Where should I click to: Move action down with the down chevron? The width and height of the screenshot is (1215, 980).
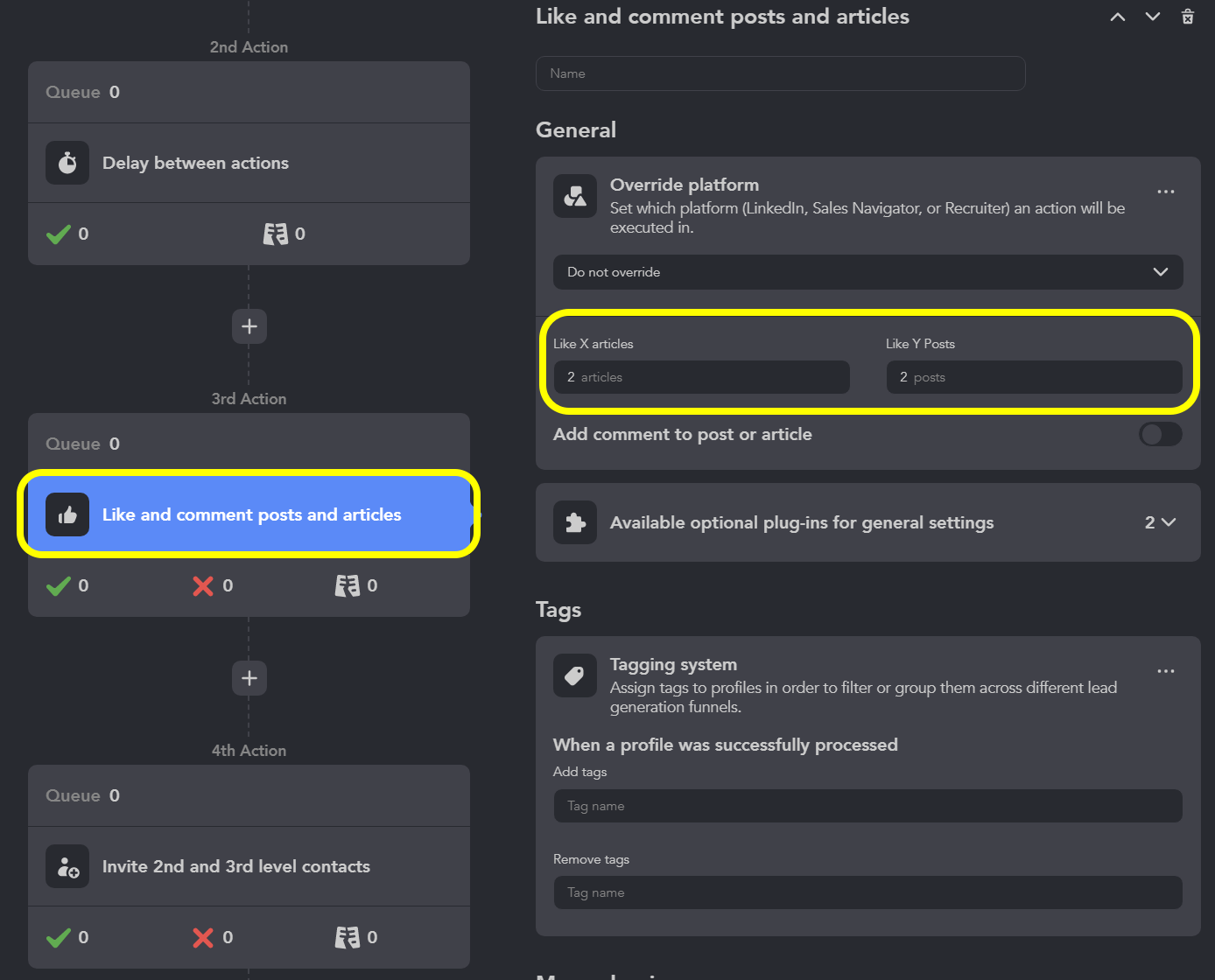pyautogui.click(x=1153, y=17)
